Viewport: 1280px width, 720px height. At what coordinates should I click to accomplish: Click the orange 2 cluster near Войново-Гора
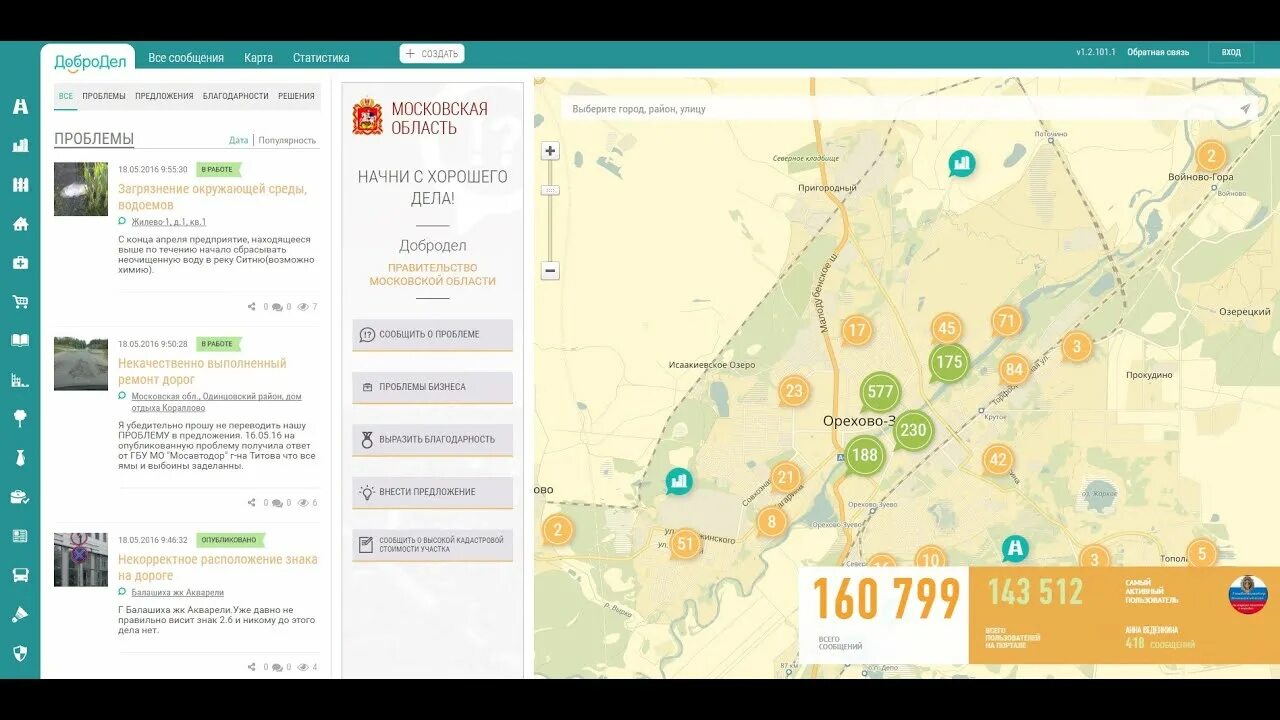click(x=1211, y=155)
